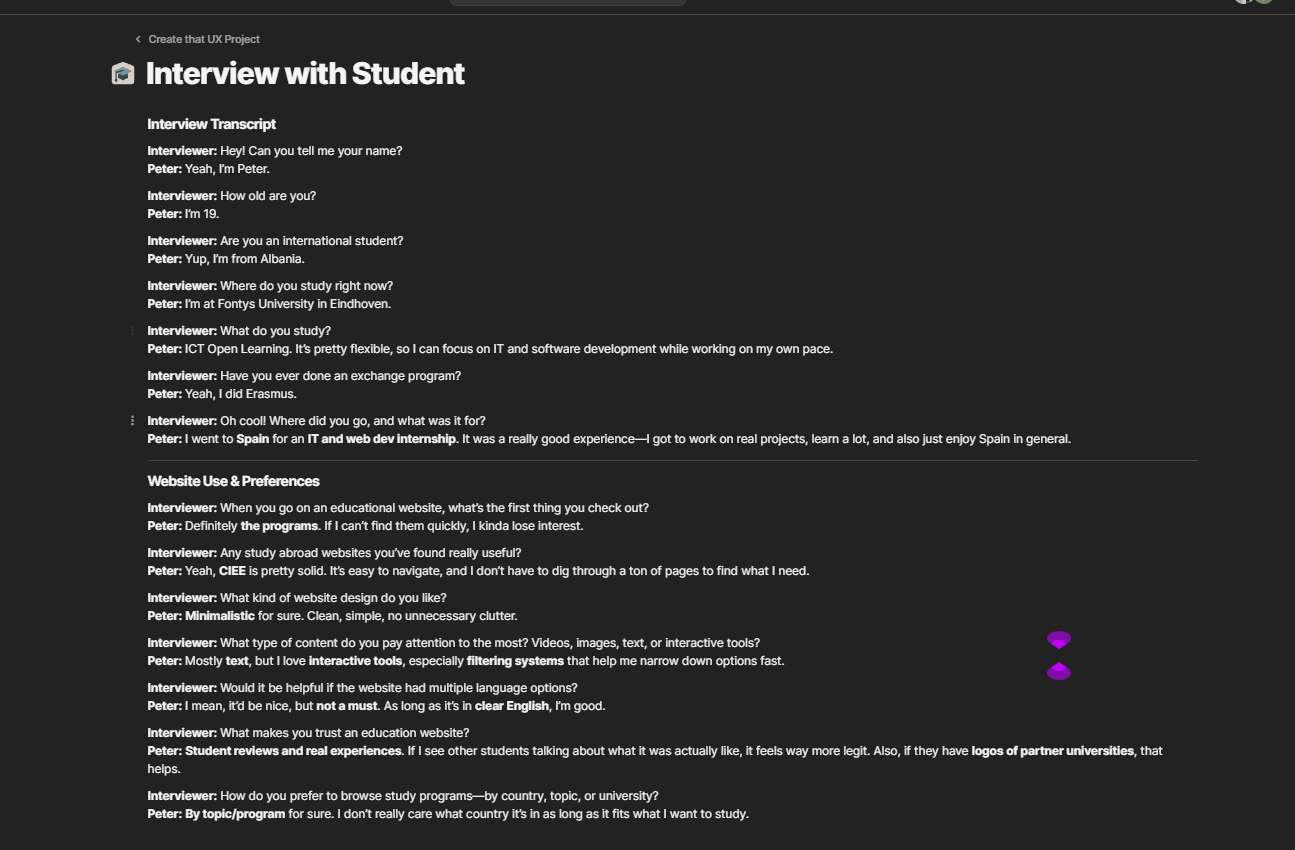The height and width of the screenshot is (850, 1295).
Task: Select the upper purple collaborator cursor marker
Action: (x=1058, y=640)
